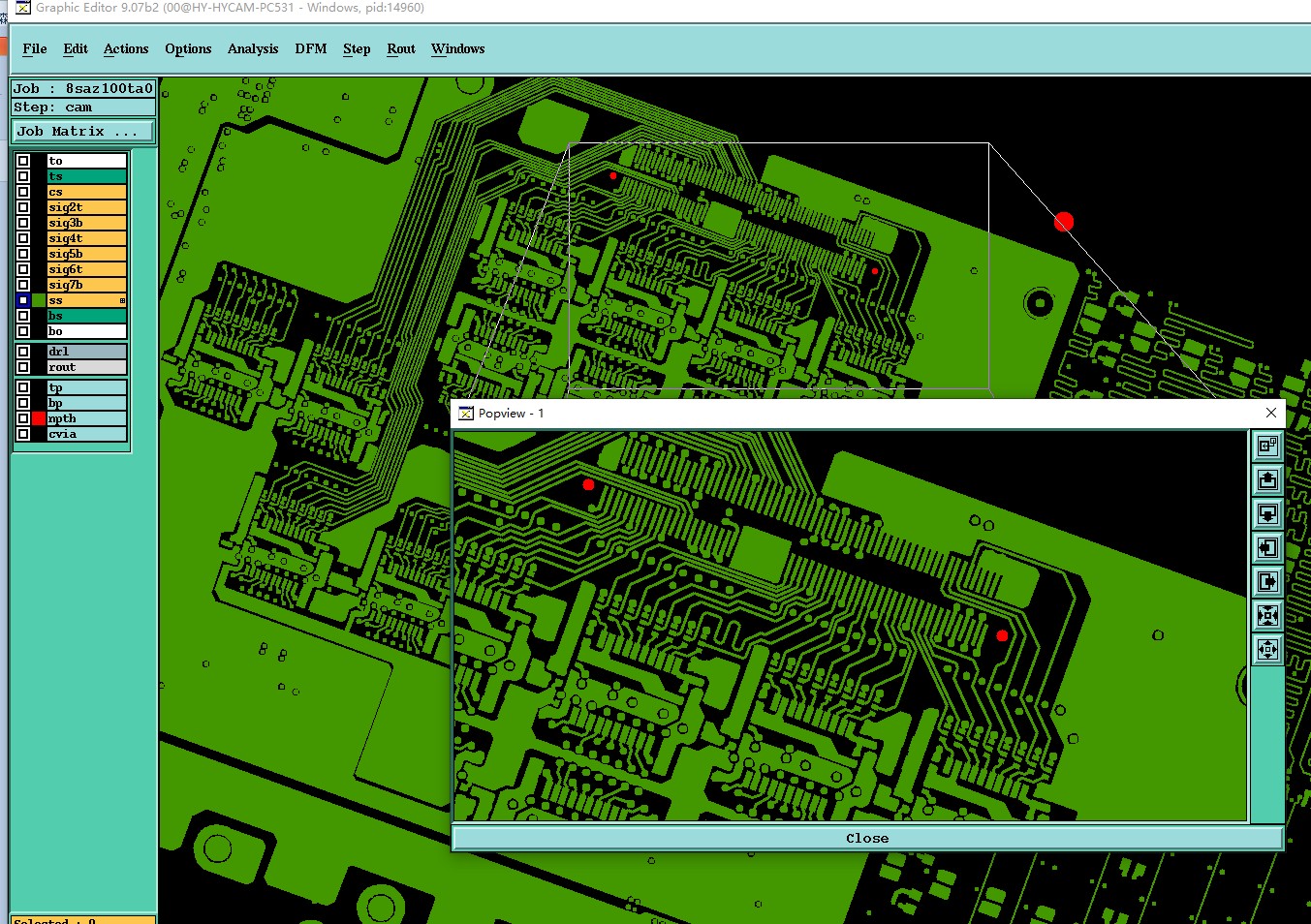Open the Step menu
This screenshot has height=924, width=1311.
point(357,48)
